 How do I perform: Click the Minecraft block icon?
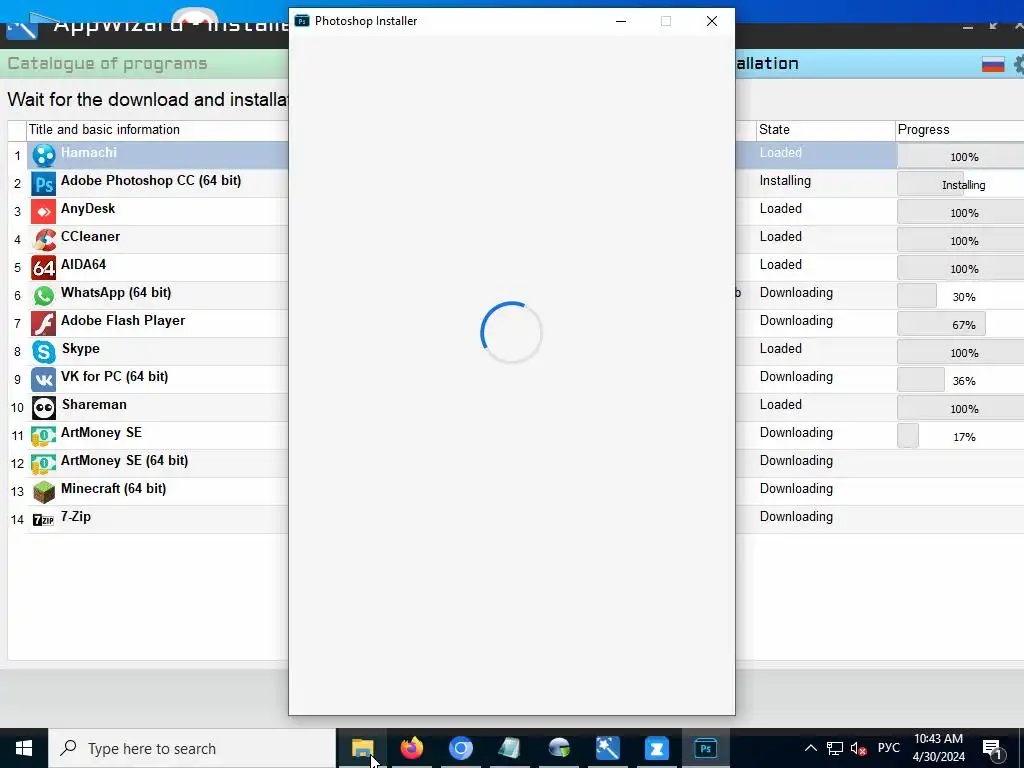[44, 492]
